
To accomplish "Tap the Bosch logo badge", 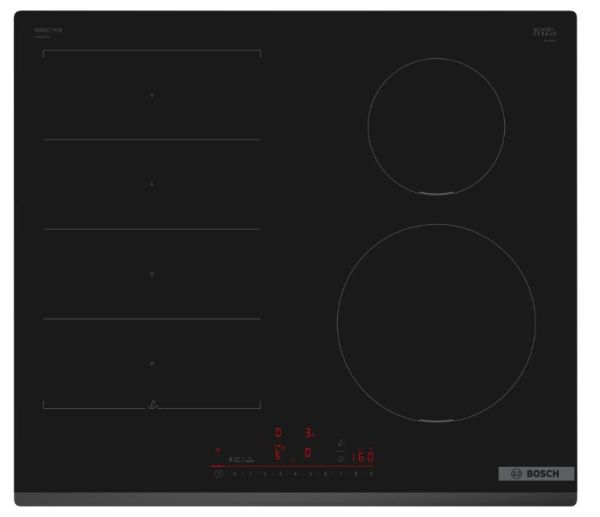I will [x=536, y=473].
